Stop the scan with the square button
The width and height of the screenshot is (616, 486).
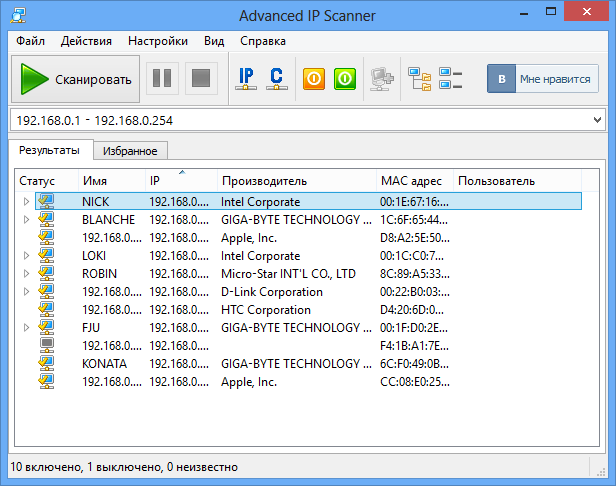(201, 78)
